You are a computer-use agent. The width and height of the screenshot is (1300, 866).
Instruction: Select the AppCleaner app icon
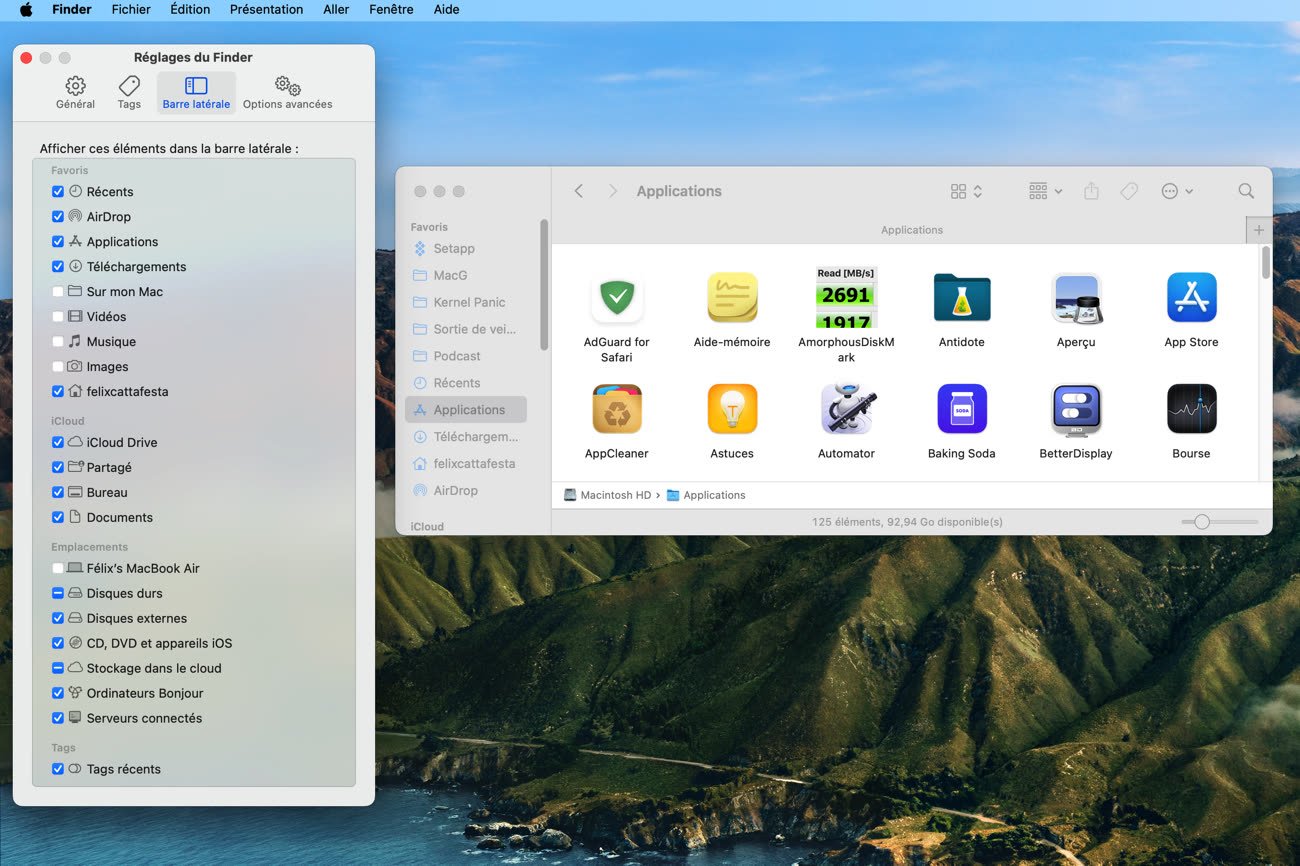617,409
